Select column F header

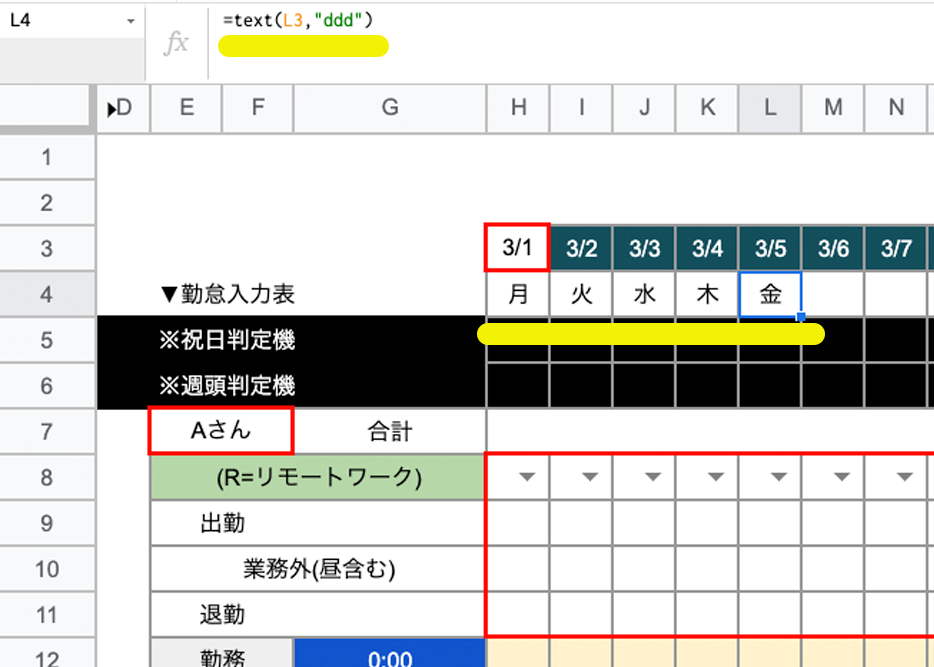click(x=257, y=108)
